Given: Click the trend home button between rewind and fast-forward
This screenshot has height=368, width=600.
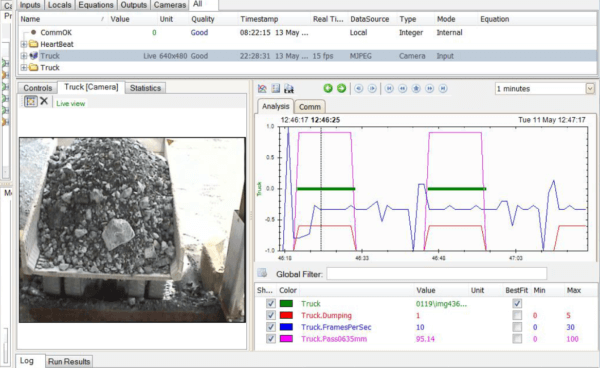Looking at the screenshot, I should pyautogui.click(x=416, y=88).
